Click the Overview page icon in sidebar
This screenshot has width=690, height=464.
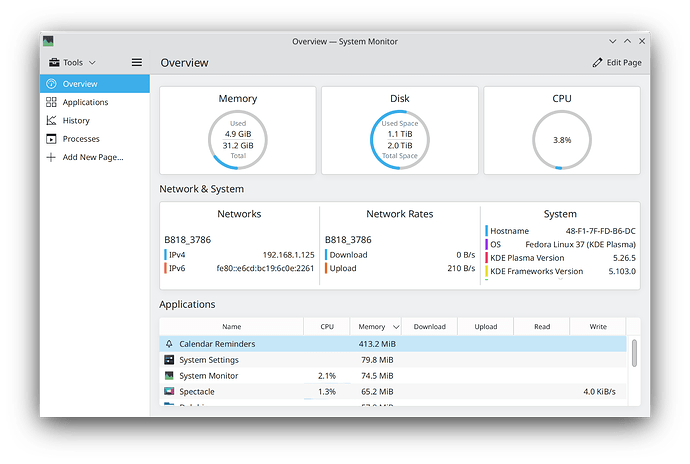point(51,84)
